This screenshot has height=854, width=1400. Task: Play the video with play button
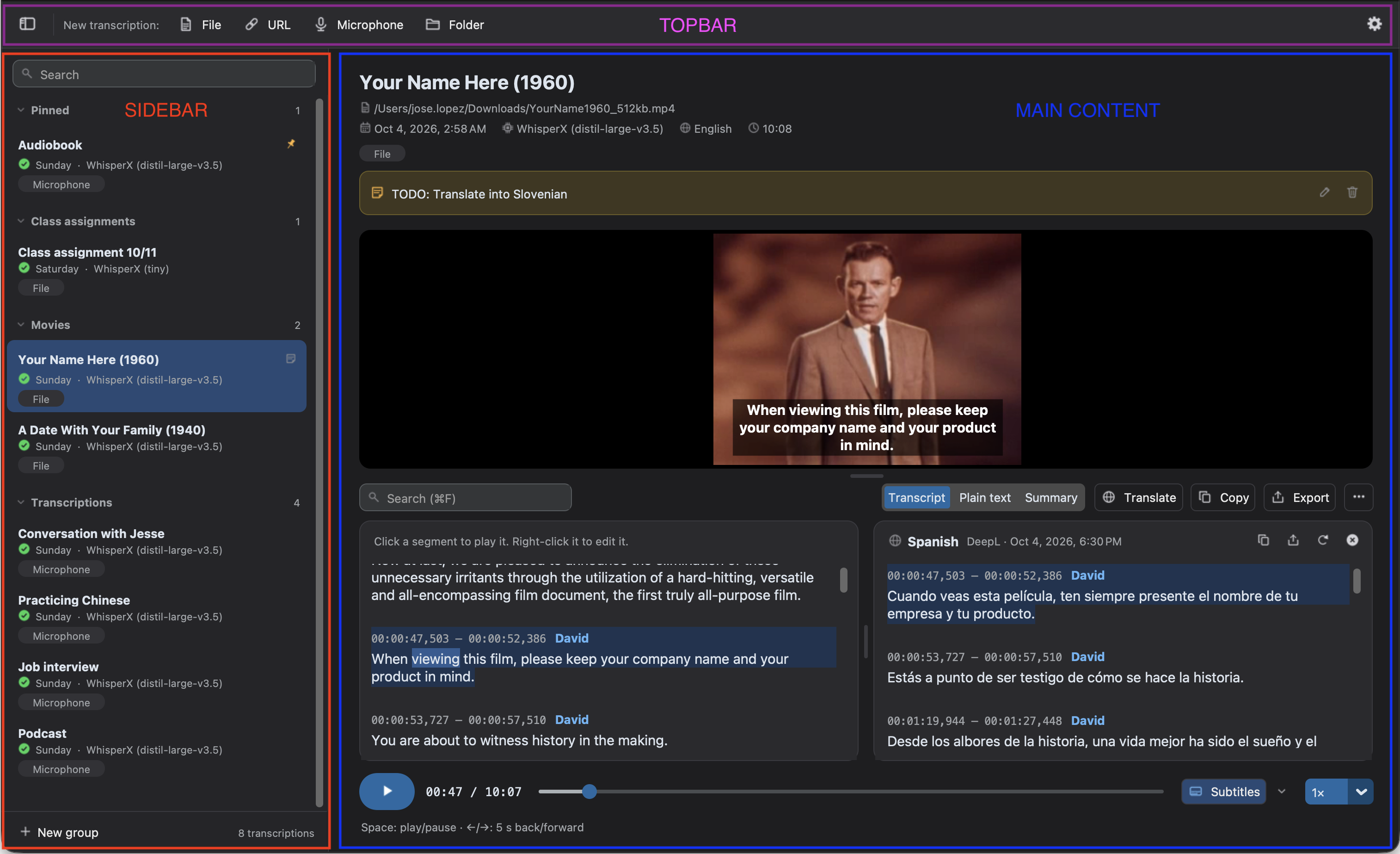pyautogui.click(x=387, y=791)
